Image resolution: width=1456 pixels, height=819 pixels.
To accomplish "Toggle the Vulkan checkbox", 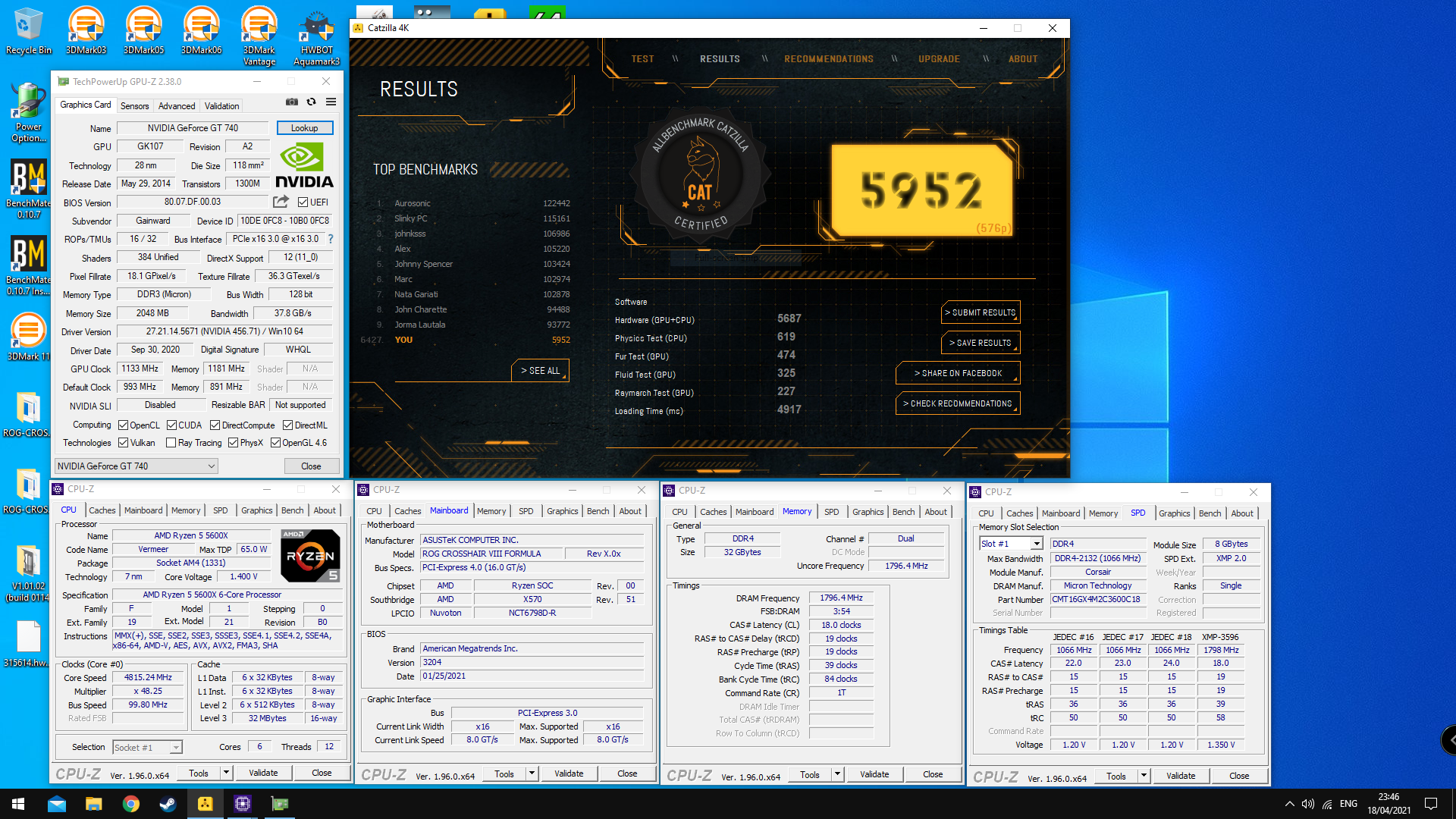I will 123,443.
